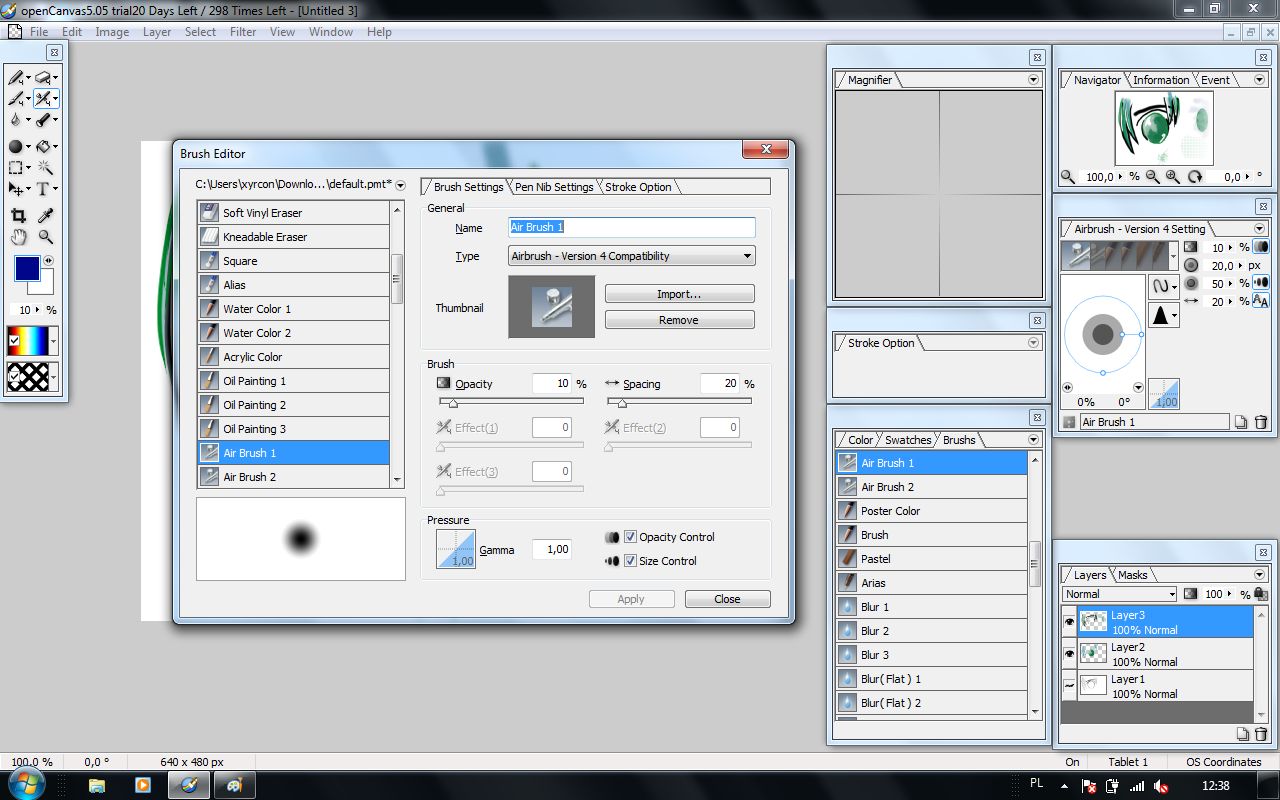1280x800 pixels.
Task: Swap foreground and background colors
Action: (48, 261)
